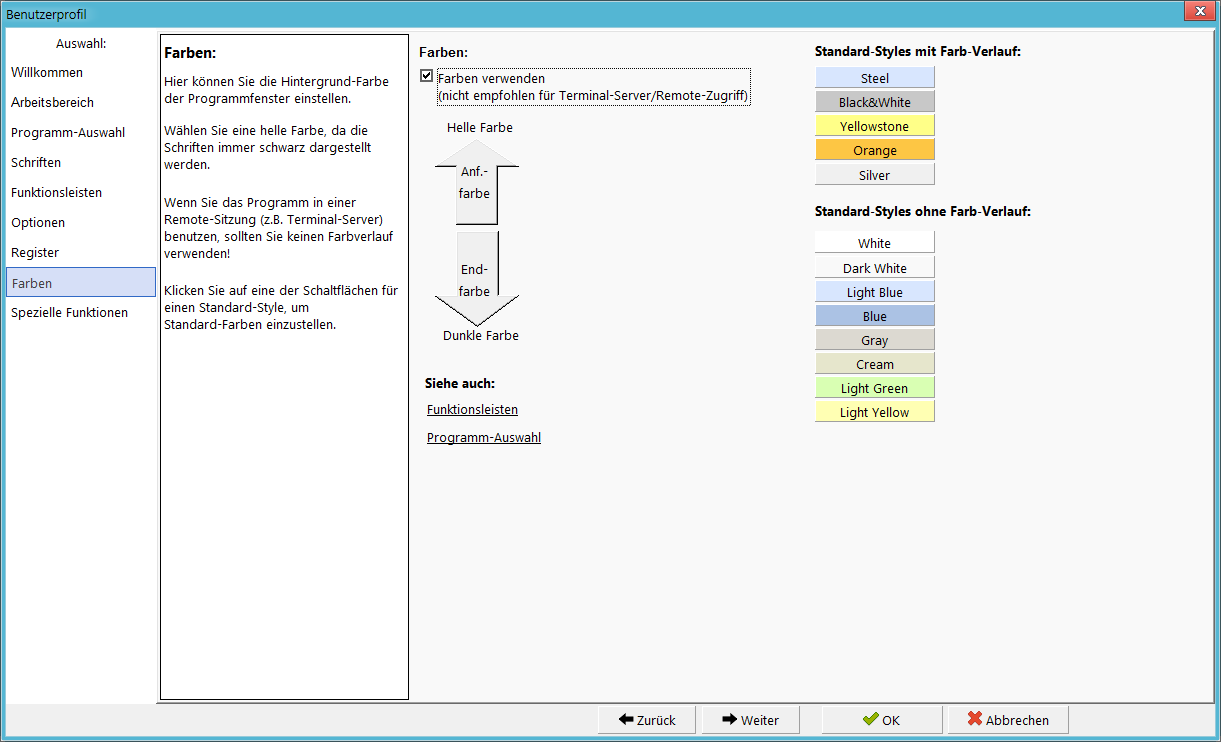This screenshot has width=1221, height=742.
Task: Open the Funktionsleisten link
Action: click(472, 410)
